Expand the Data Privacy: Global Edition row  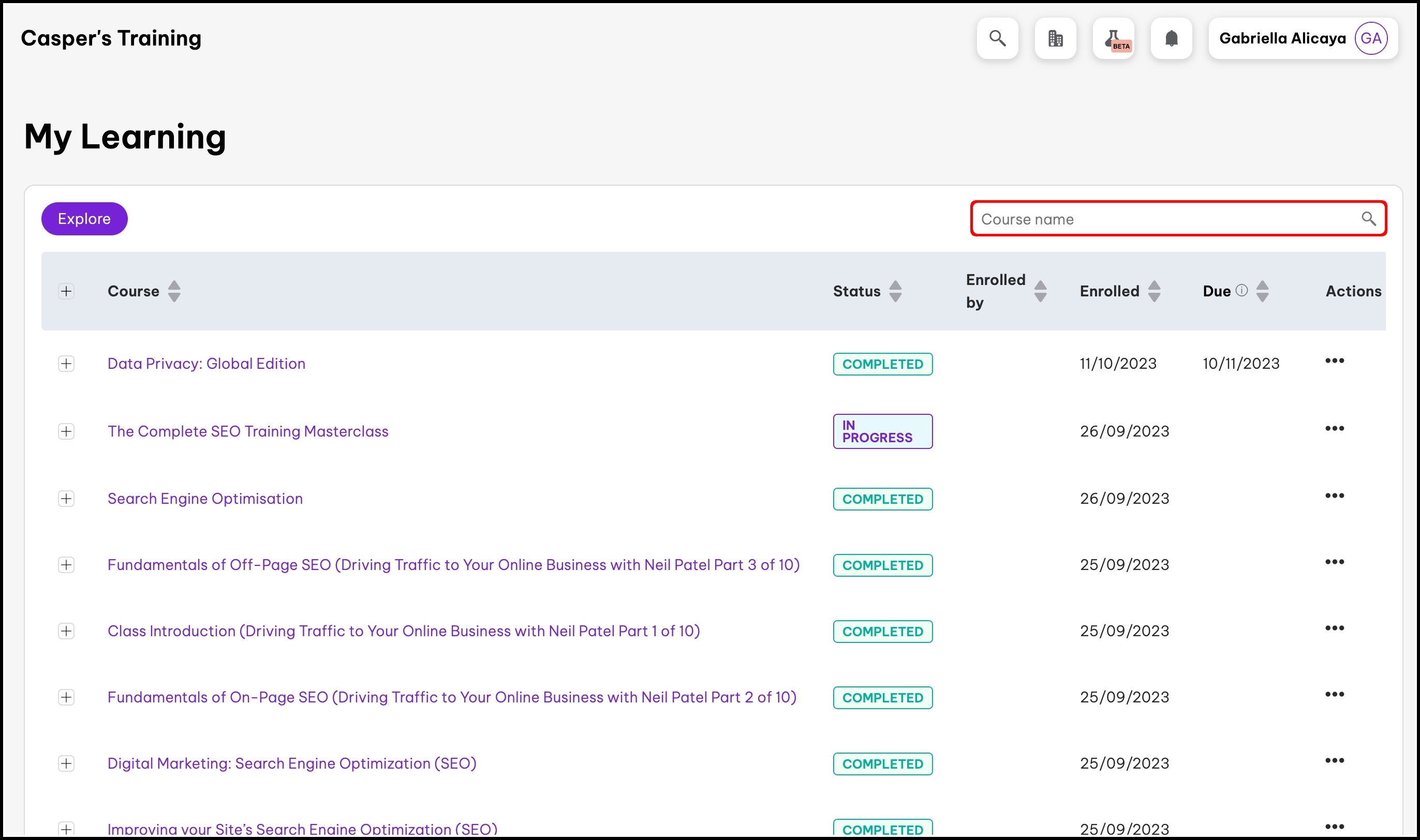66,364
